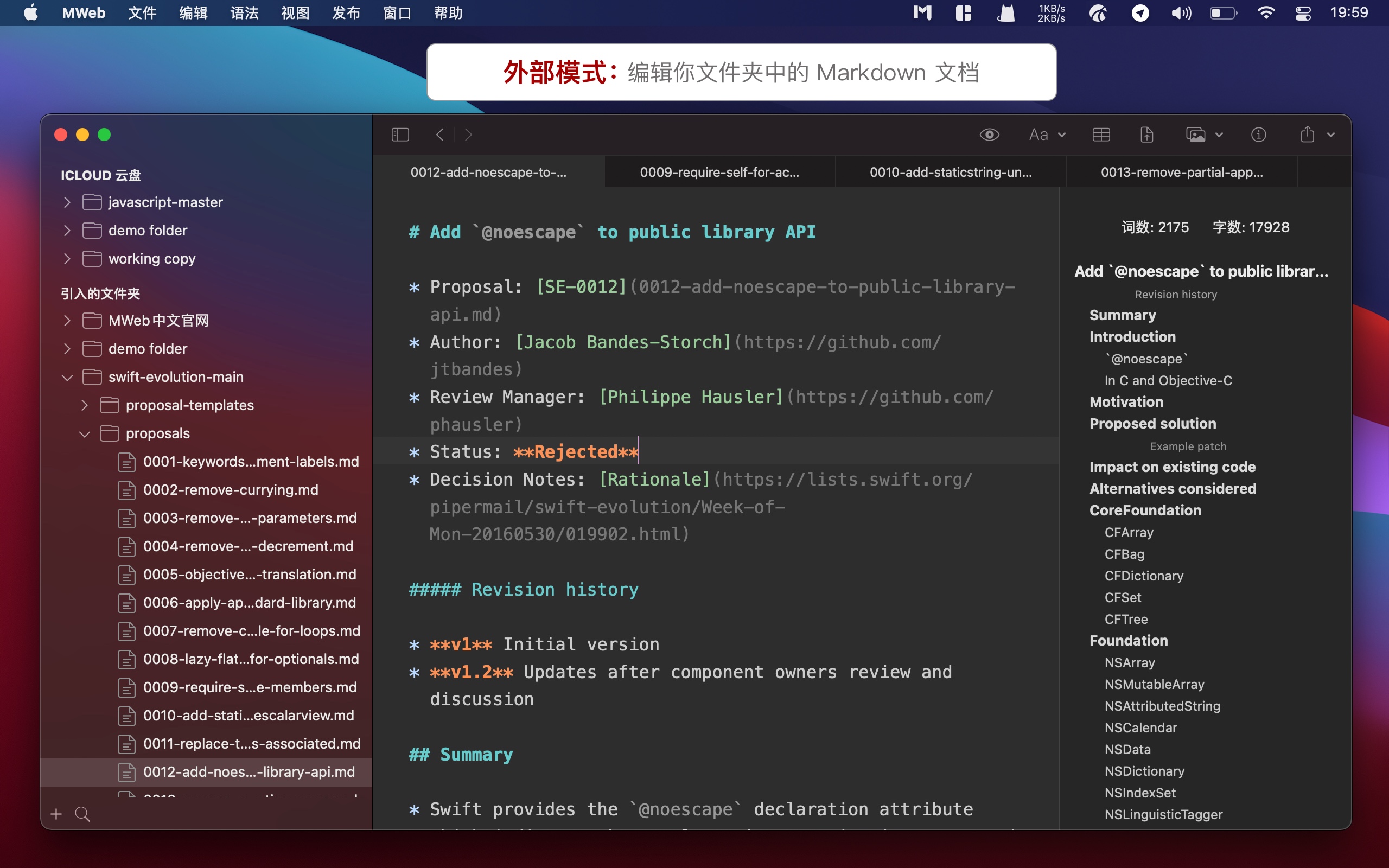Collapse the swift-evolution-main folder
This screenshot has width=1389, height=868.
click(67, 377)
